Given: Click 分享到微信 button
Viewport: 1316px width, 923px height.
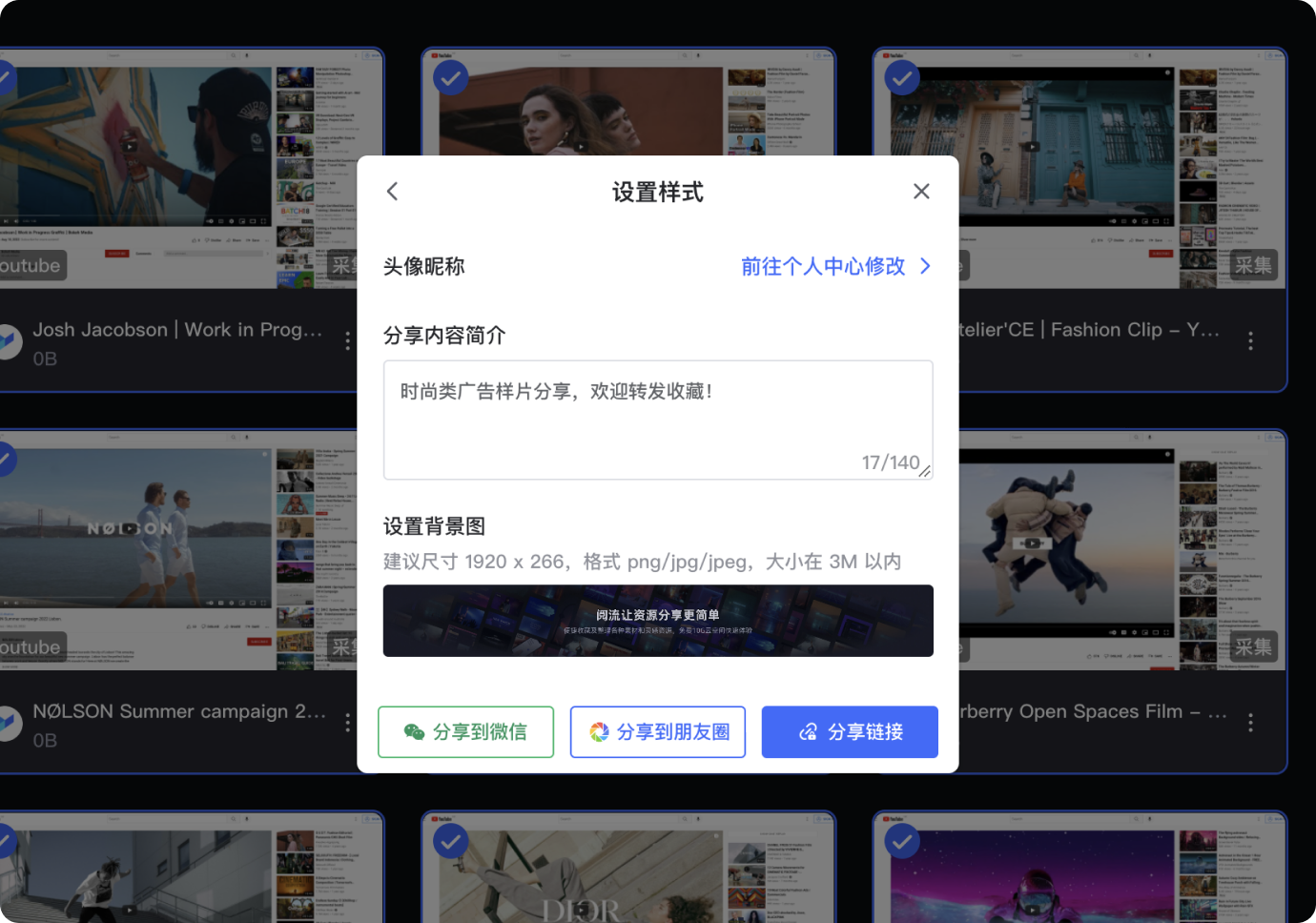Looking at the screenshot, I should pyautogui.click(x=465, y=732).
